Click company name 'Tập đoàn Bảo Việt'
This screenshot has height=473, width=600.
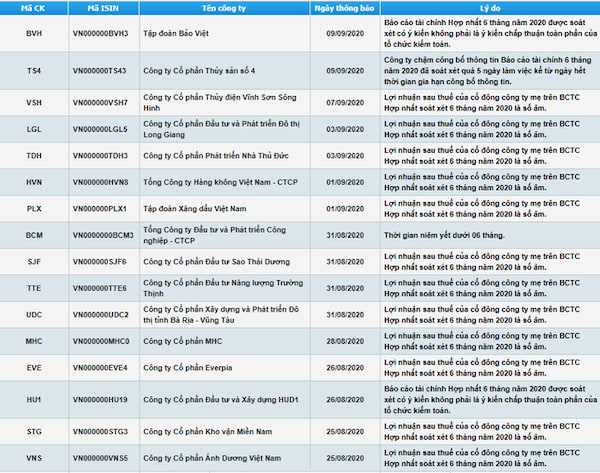coord(176,33)
